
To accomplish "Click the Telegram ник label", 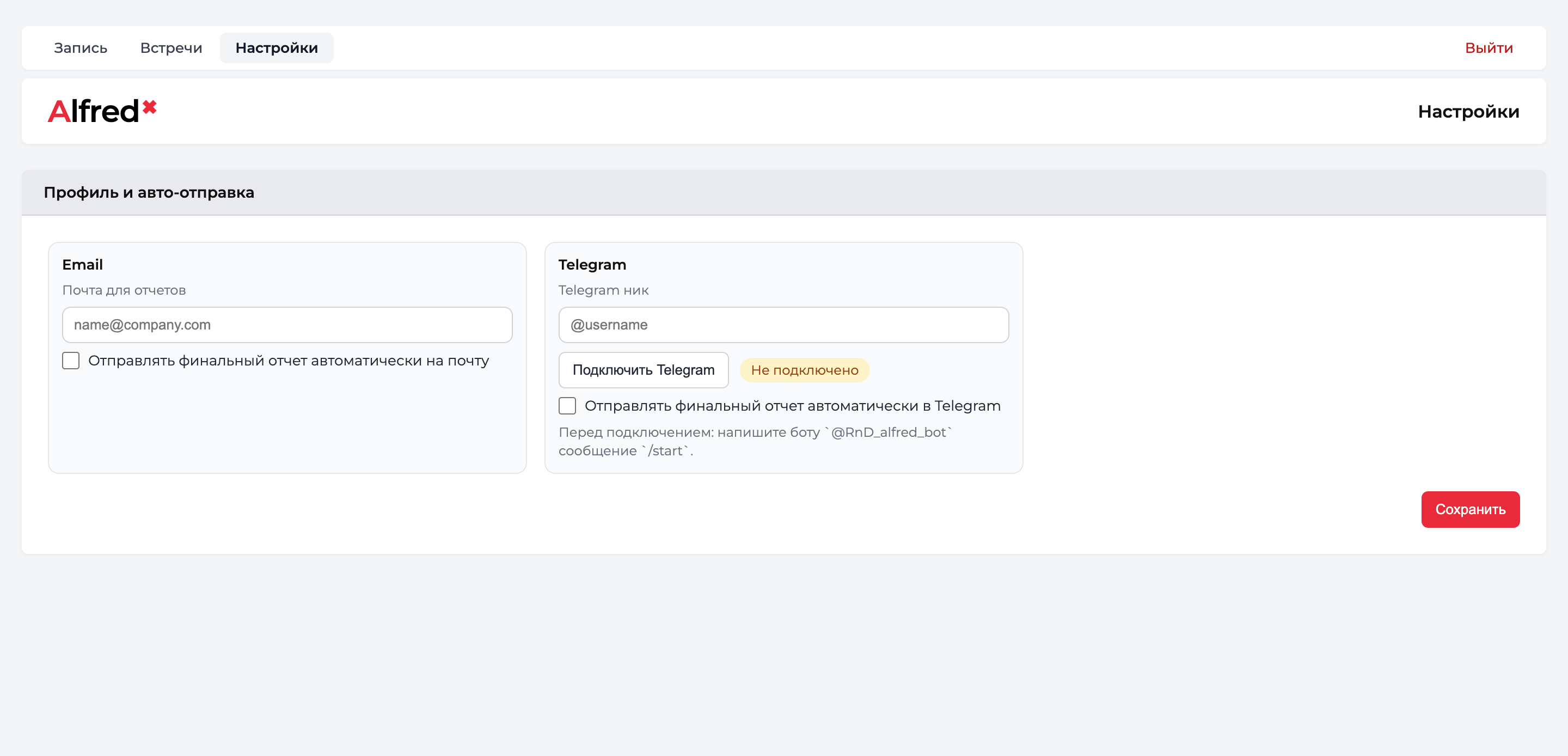I will pyautogui.click(x=603, y=290).
